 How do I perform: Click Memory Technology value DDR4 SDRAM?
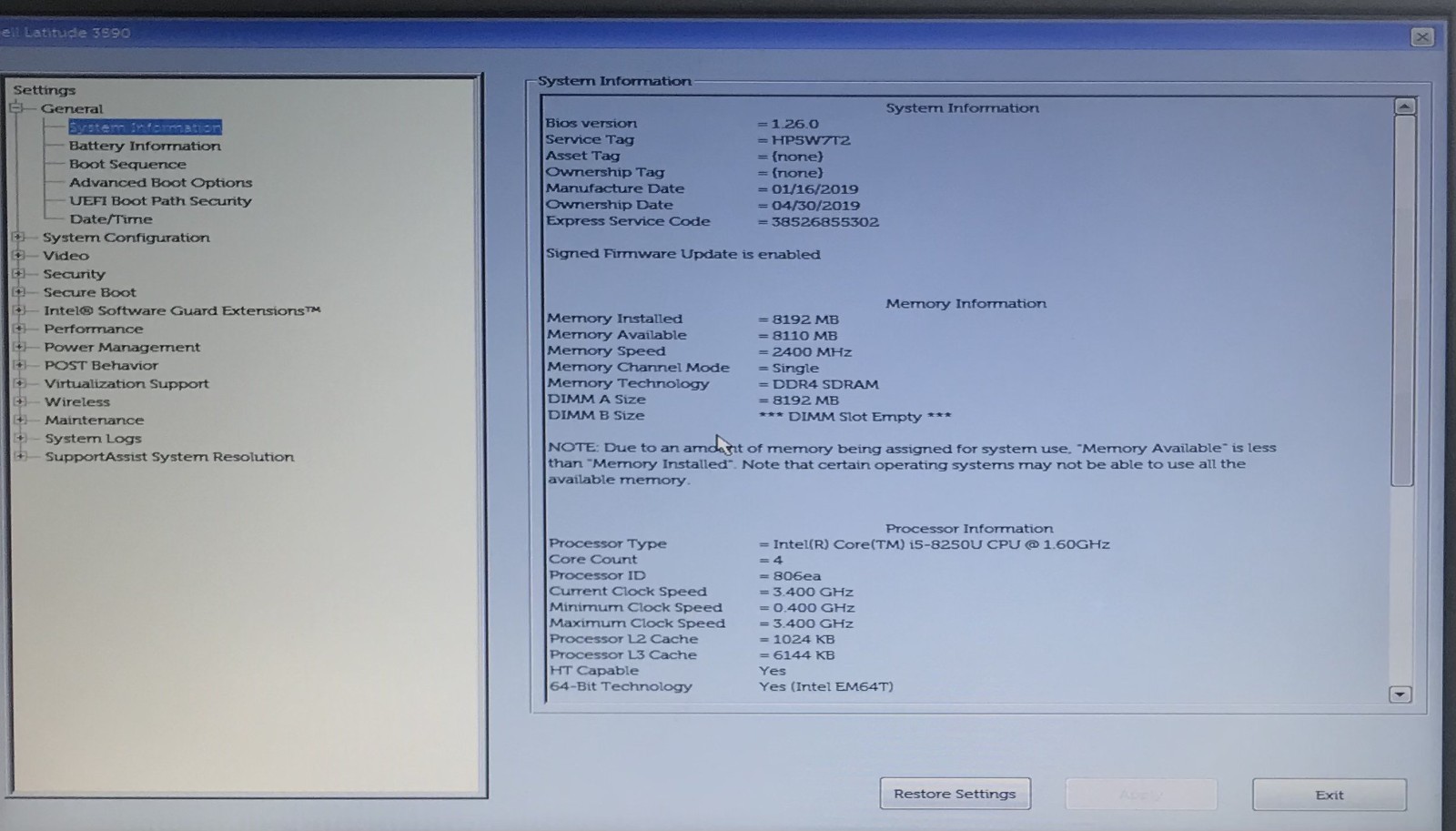click(825, 384)
